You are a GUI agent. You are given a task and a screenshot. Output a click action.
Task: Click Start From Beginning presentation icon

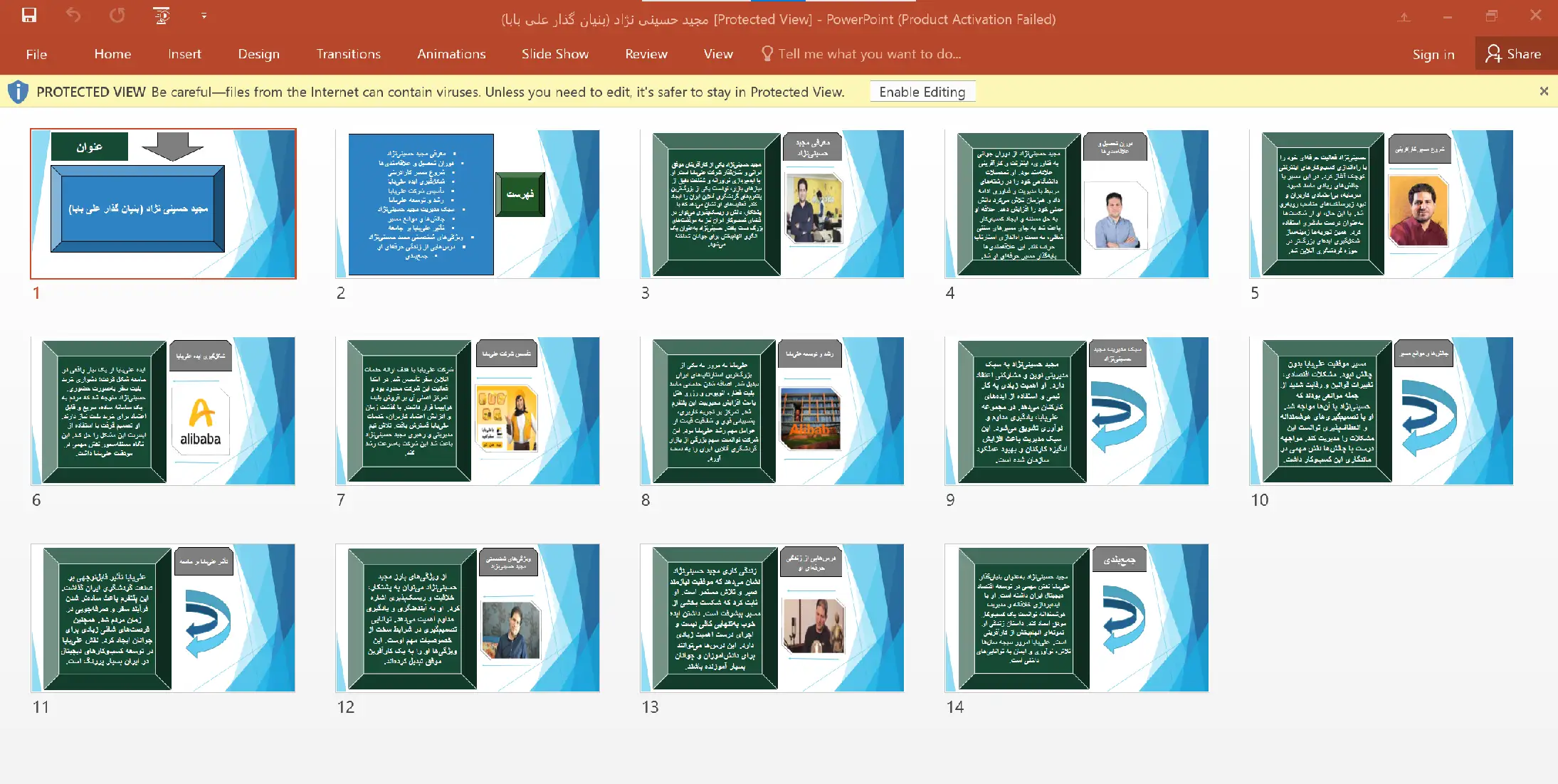162,16
